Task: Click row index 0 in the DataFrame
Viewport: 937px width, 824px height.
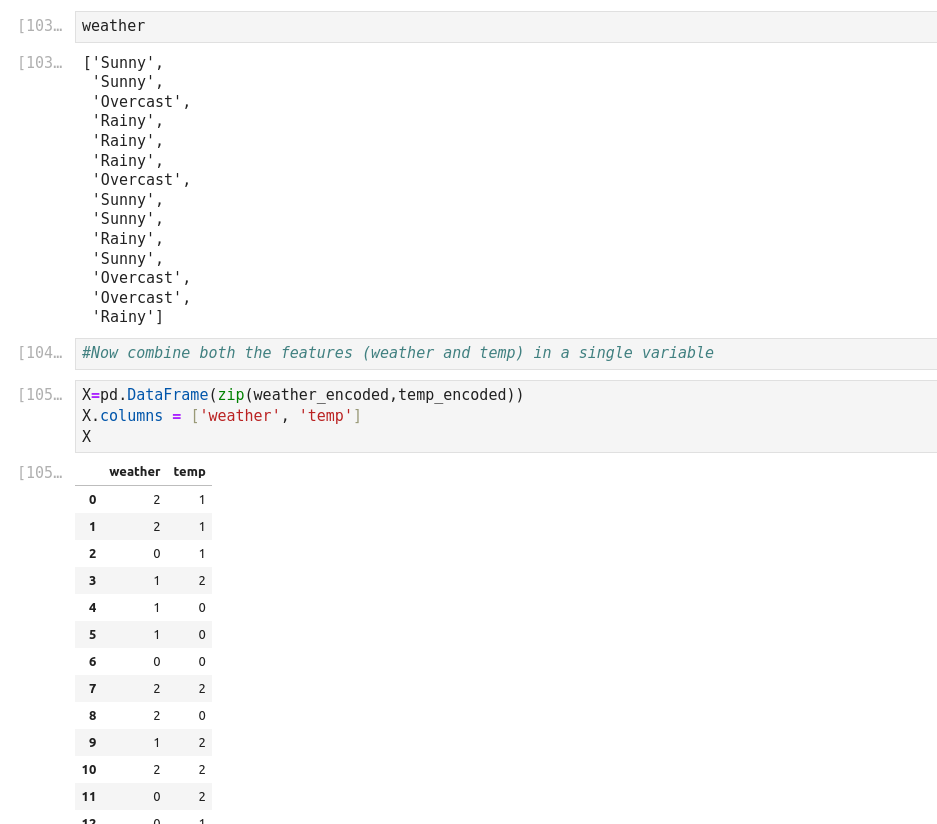Action: (92, 500)
